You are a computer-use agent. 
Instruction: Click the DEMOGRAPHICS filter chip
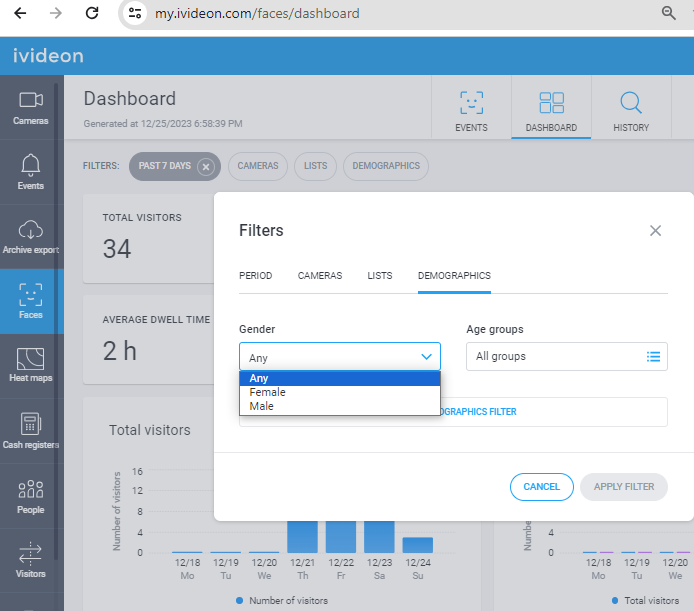click(386, 166)
